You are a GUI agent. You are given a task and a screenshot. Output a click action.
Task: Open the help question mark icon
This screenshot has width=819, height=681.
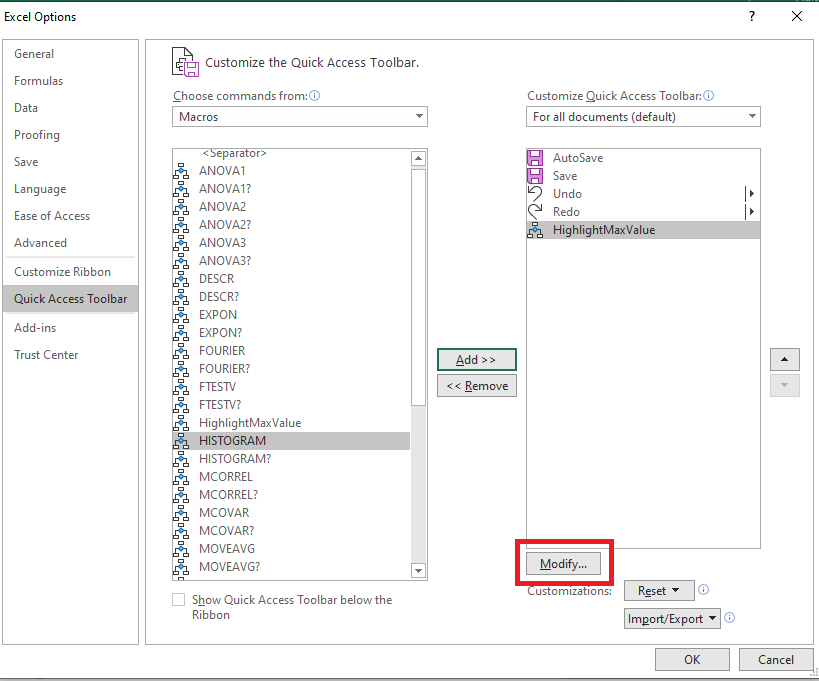pyautogui.click(x=752, y=16)
